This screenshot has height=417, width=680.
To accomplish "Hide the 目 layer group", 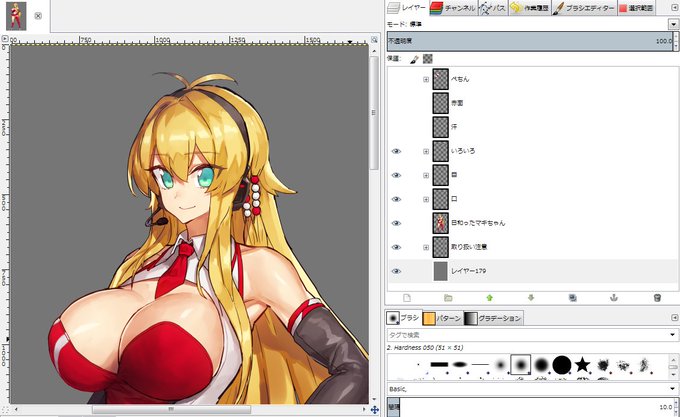I will point(396,175).
